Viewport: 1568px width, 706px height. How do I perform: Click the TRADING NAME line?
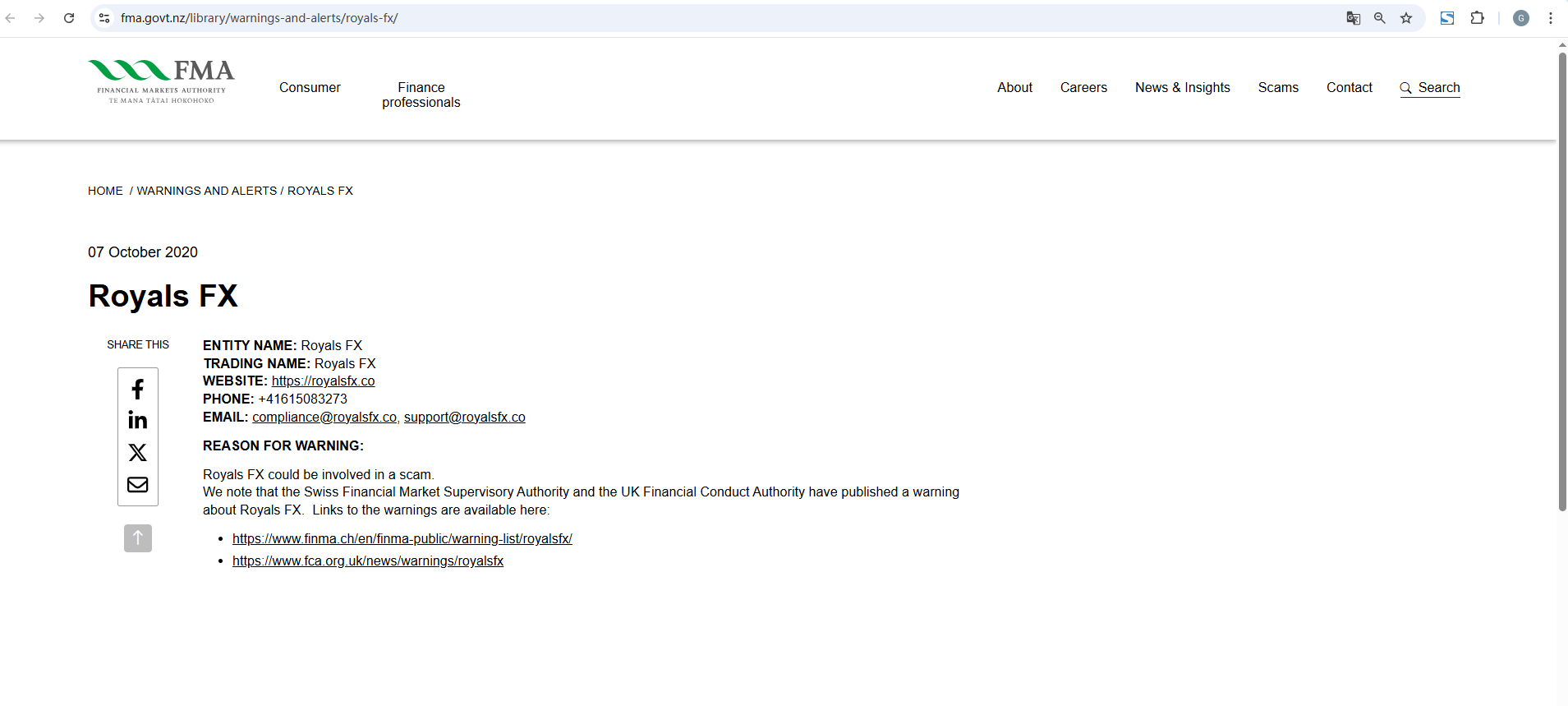(x=289, y=364)
